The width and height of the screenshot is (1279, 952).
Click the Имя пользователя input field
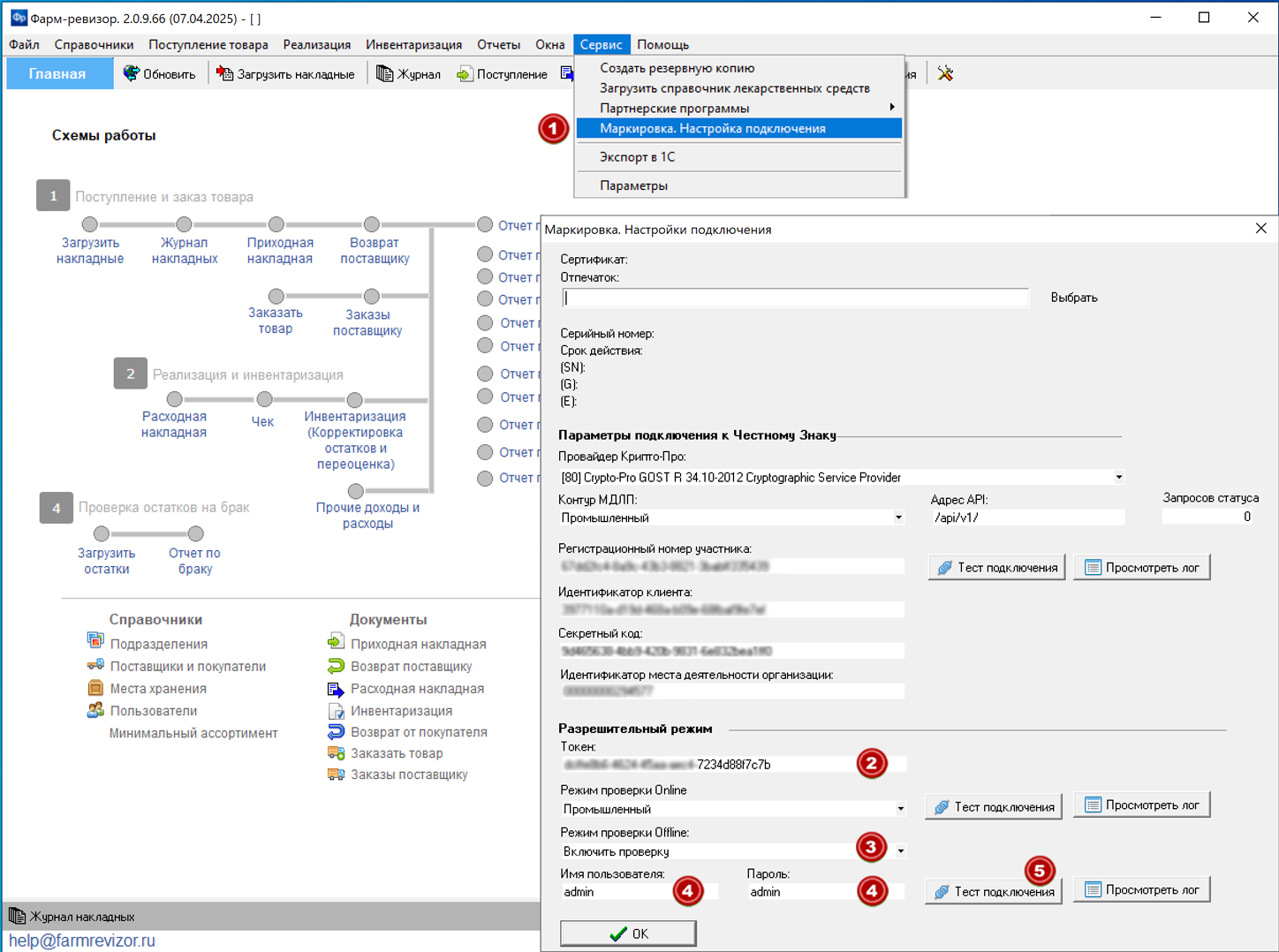[x=639, y=892]
